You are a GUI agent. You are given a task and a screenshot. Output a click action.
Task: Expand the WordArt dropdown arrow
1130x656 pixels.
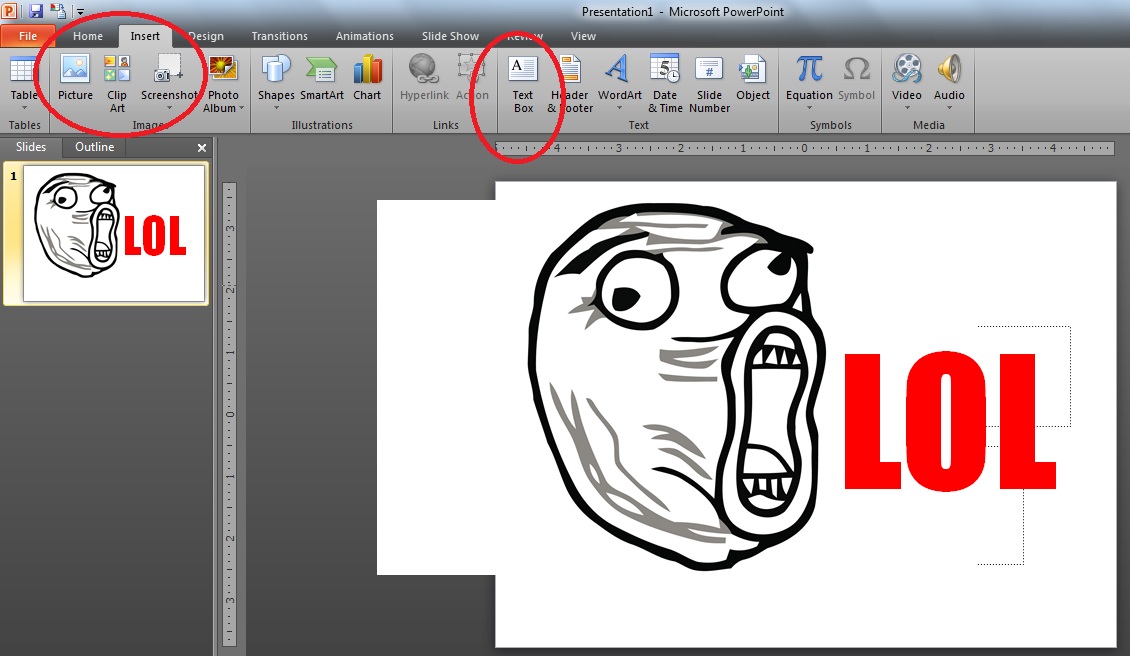[619, 108]
